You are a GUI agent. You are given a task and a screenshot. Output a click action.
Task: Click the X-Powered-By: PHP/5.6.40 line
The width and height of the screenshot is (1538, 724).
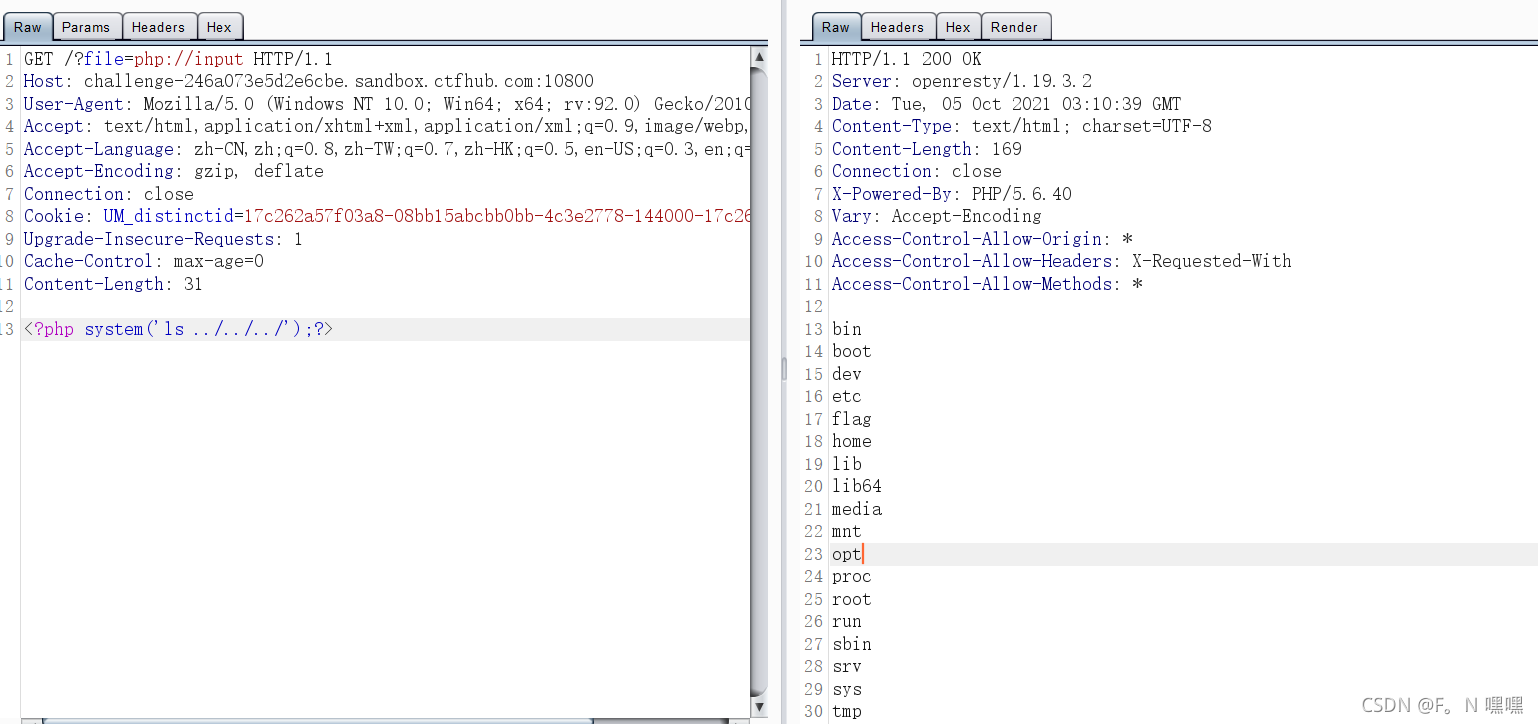pyautogui.click(x=952, y=194)
